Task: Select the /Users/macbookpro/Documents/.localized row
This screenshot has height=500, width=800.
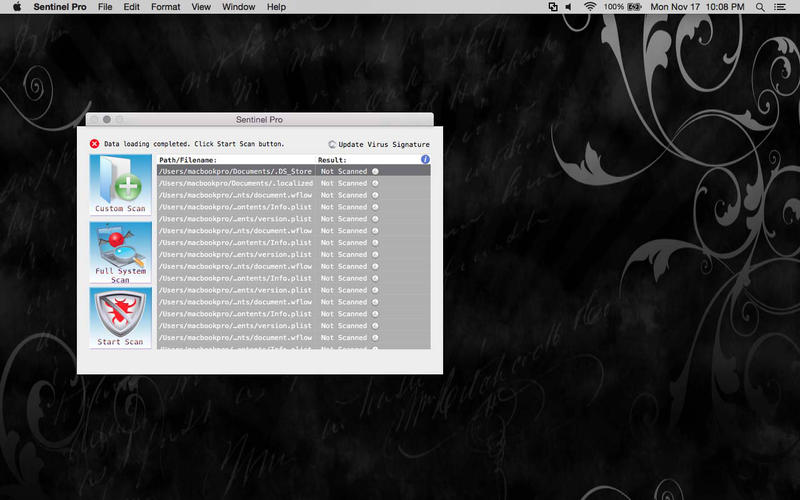Action: click(294, 183)
